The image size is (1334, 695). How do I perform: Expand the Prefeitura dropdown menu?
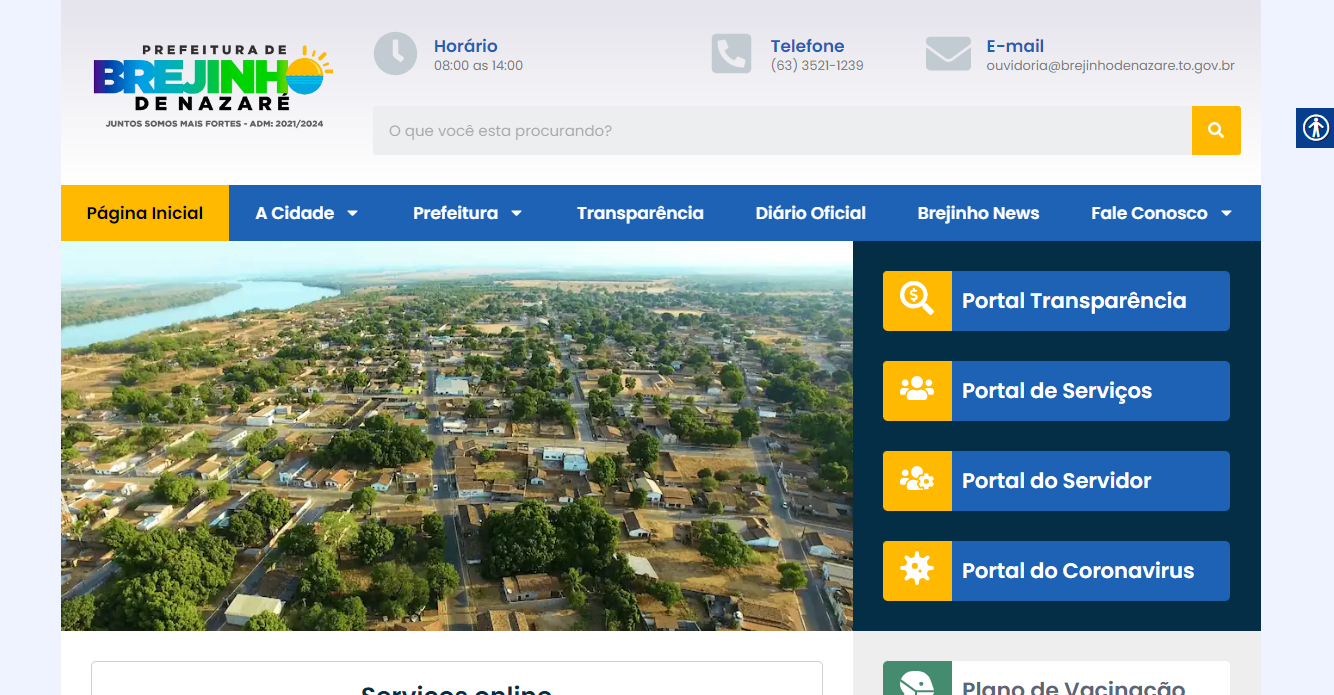point(467,213)
